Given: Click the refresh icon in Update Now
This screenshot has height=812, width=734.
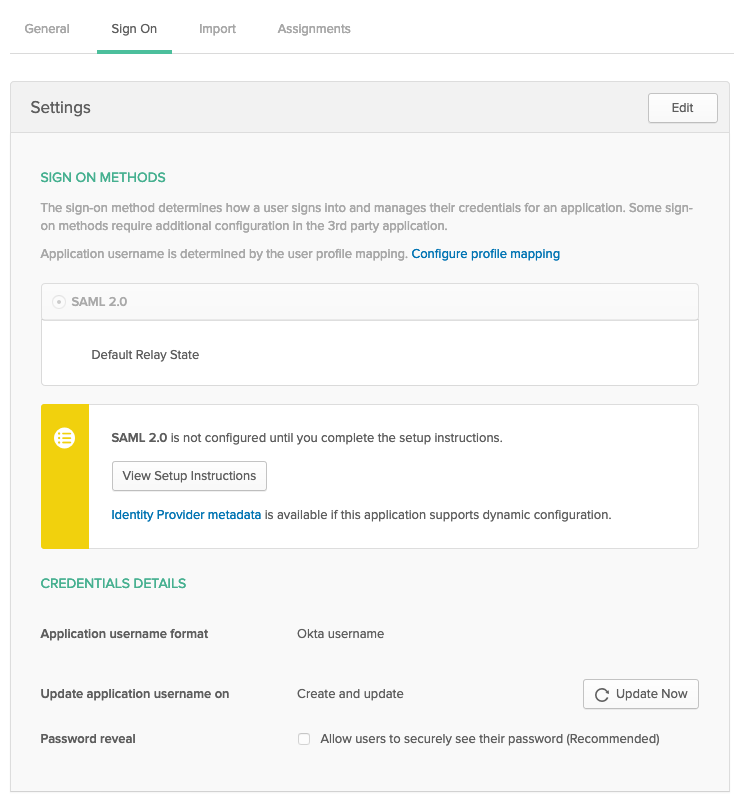Looking at the screenshot, I should tap(602, 693).
